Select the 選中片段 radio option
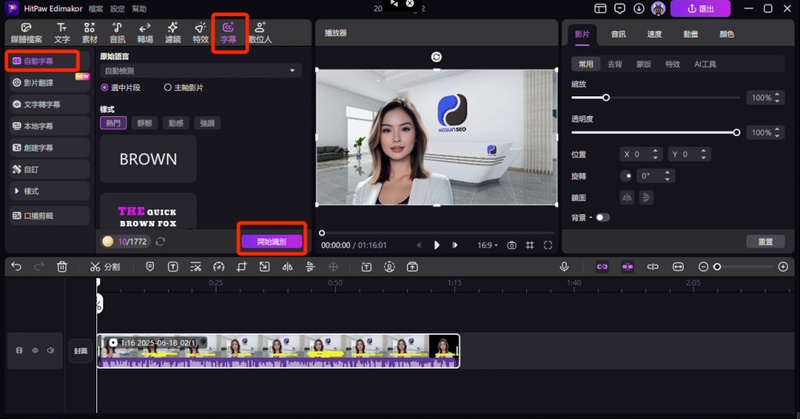 click(x=105, y=88)
